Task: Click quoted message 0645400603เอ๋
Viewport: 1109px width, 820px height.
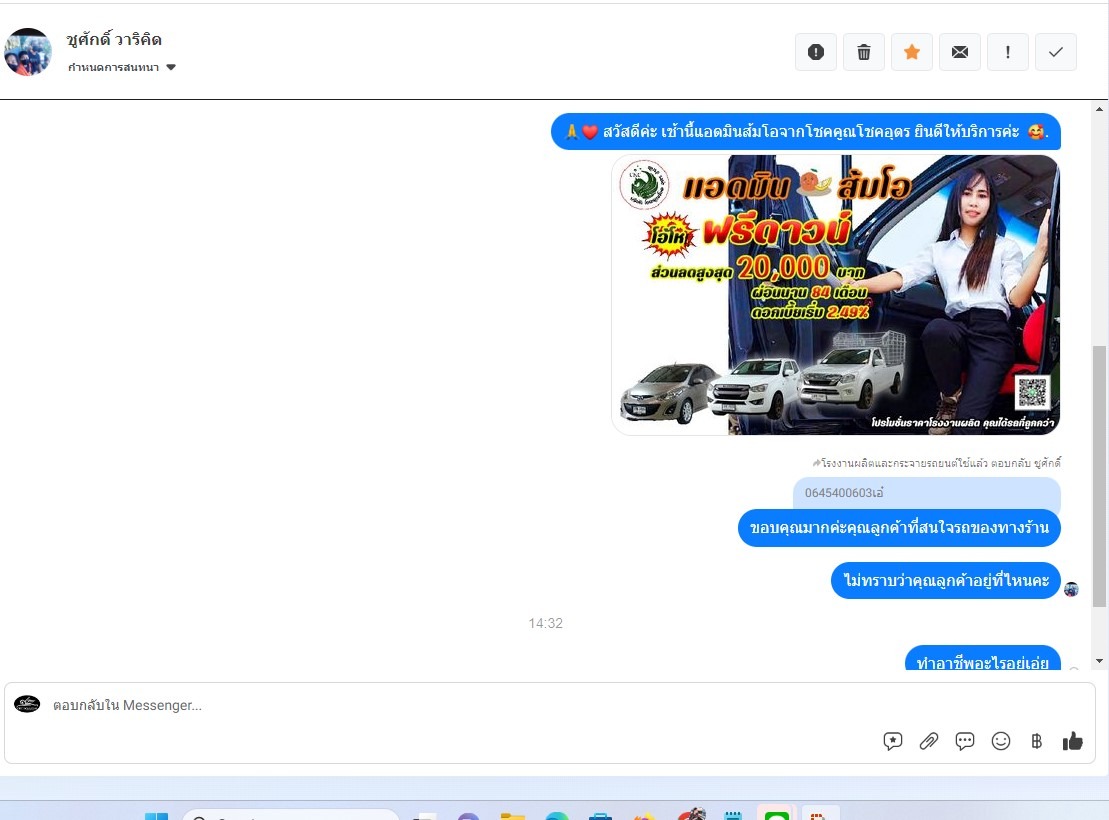Action: 927,493
